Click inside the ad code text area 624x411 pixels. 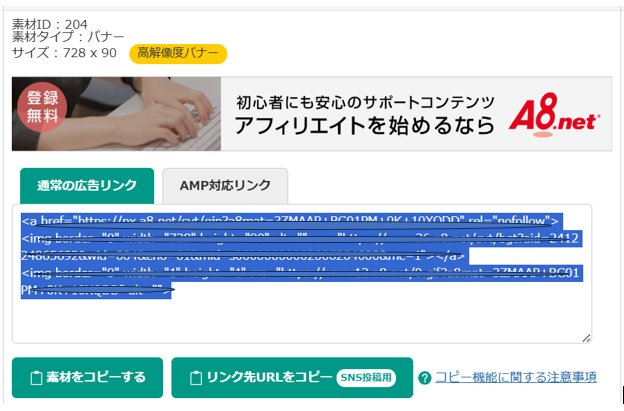point(300,320)
